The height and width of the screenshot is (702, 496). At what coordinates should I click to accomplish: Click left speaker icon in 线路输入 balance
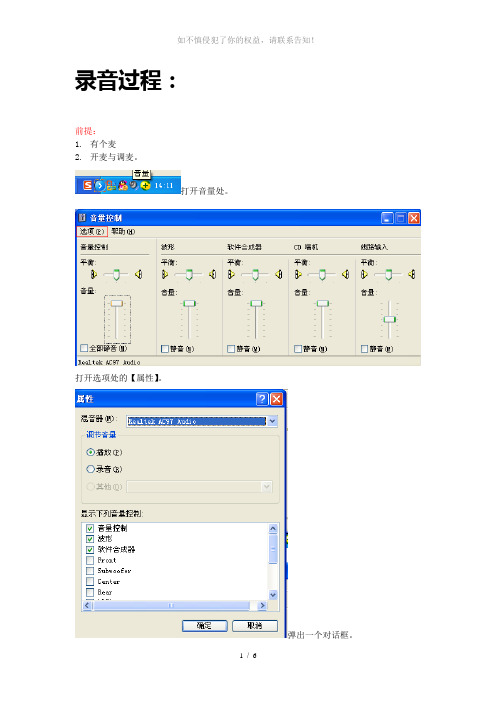[x=364, y=274]
